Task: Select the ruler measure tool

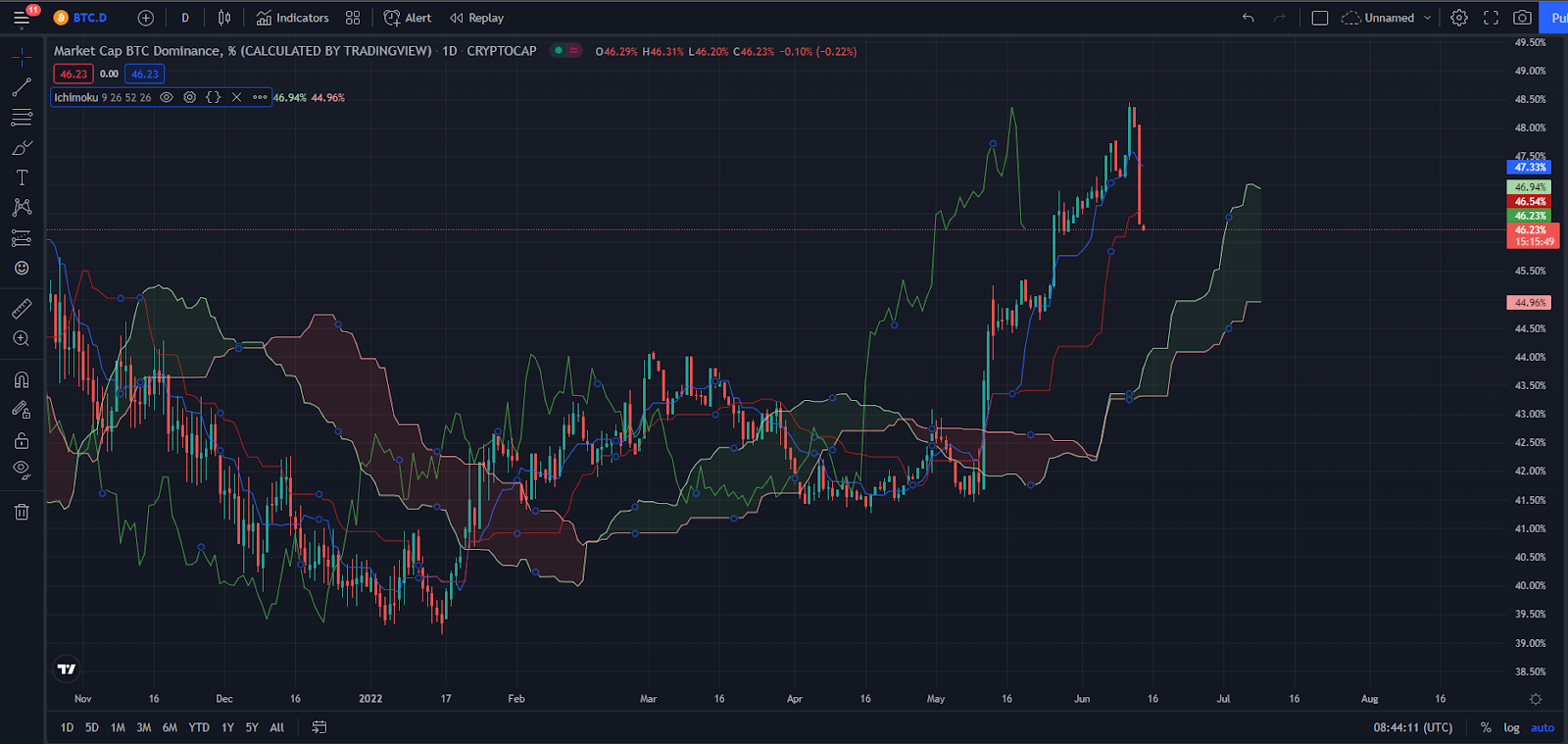Action: pyautogui.click(x=22, y=309)
